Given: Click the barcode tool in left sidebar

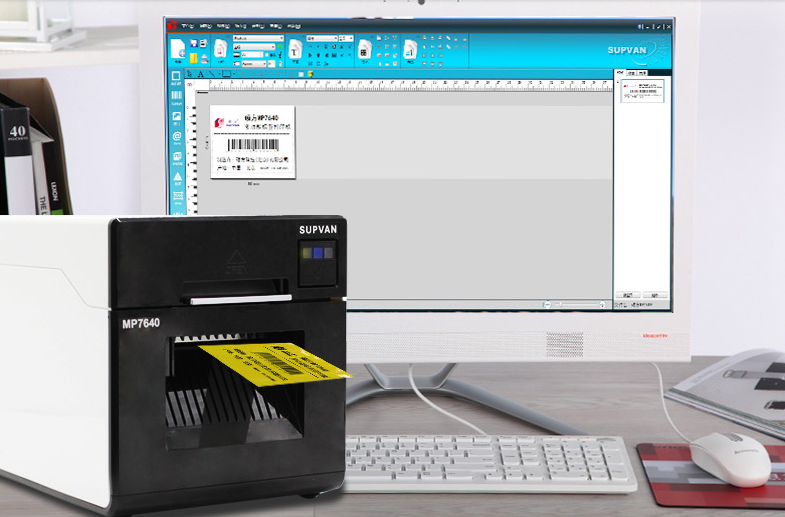Looking at the screenshot, I should point(176,96).
